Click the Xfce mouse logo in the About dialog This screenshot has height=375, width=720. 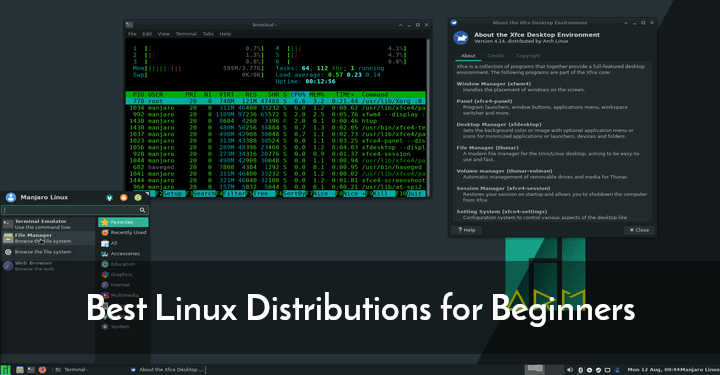(x=461, y=38)
